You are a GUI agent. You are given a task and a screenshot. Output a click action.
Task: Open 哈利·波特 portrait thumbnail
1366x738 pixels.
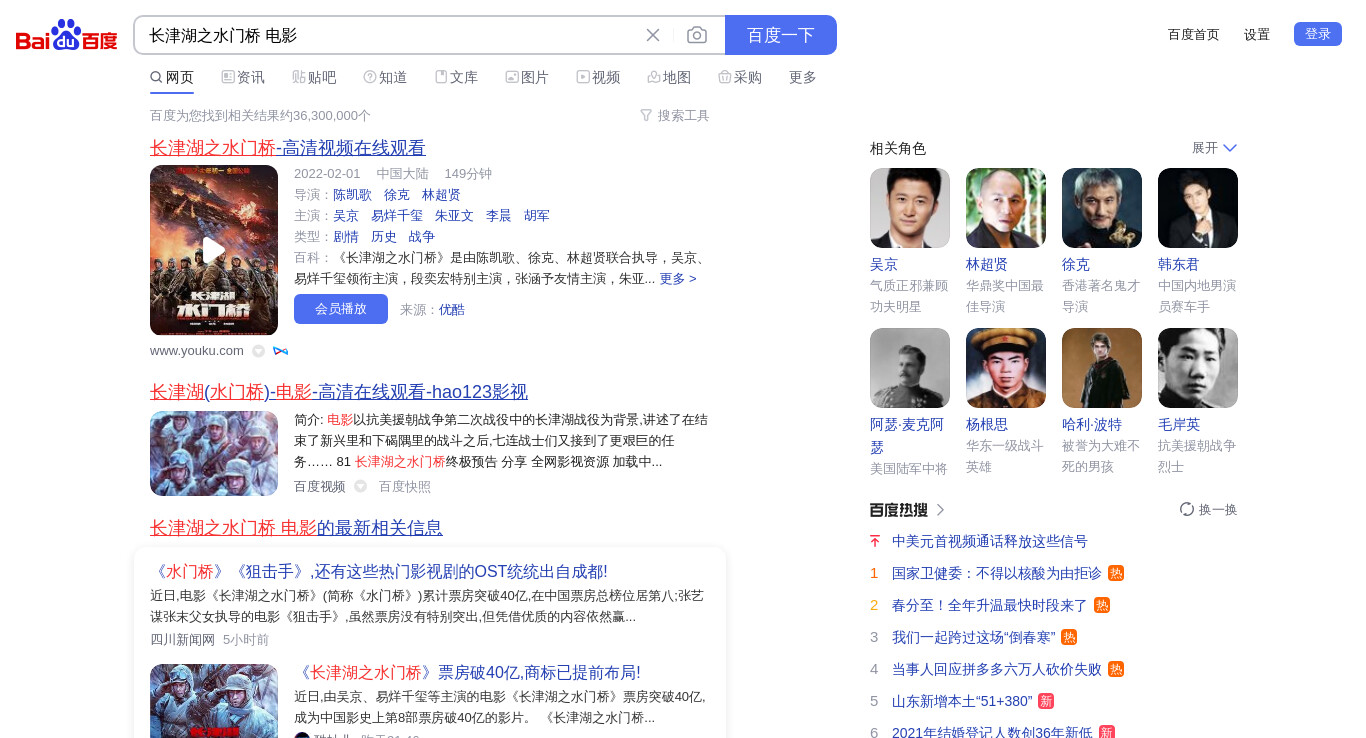point(1102,368)
